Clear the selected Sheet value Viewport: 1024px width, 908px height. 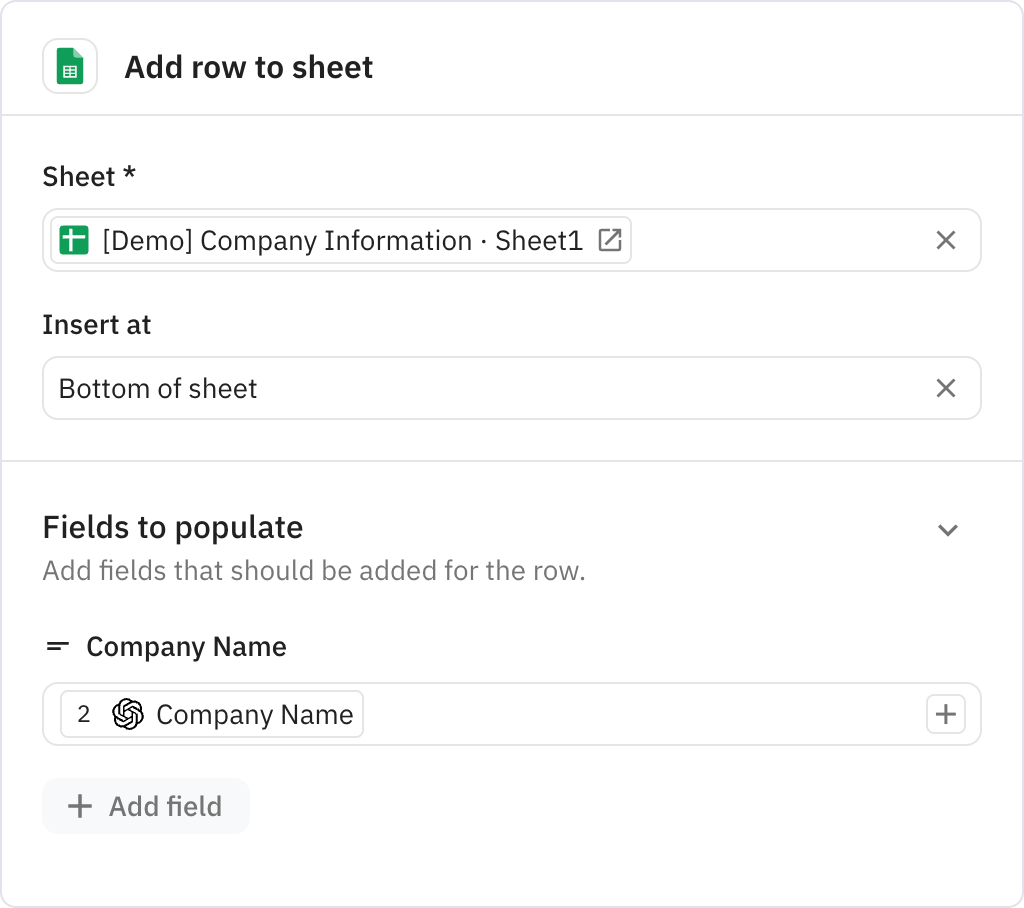[x=946, y=240]
